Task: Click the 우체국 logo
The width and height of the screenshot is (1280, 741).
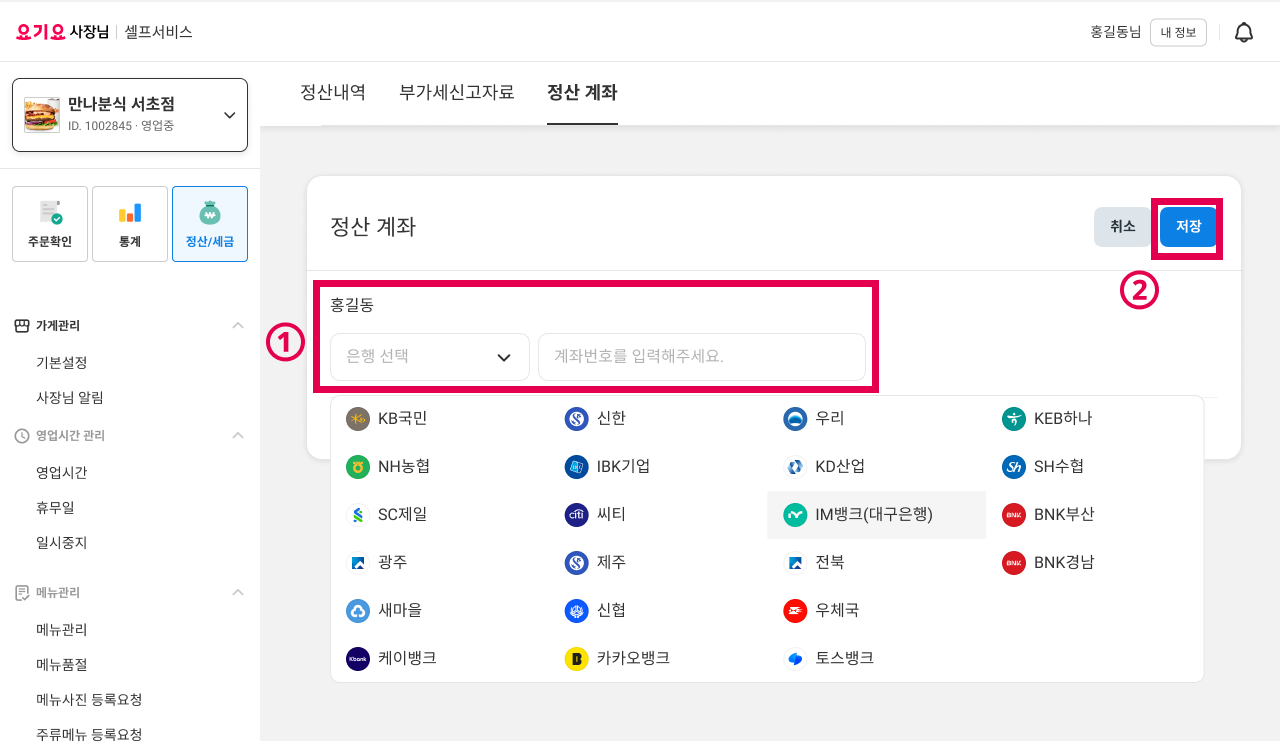Action: 795,611
